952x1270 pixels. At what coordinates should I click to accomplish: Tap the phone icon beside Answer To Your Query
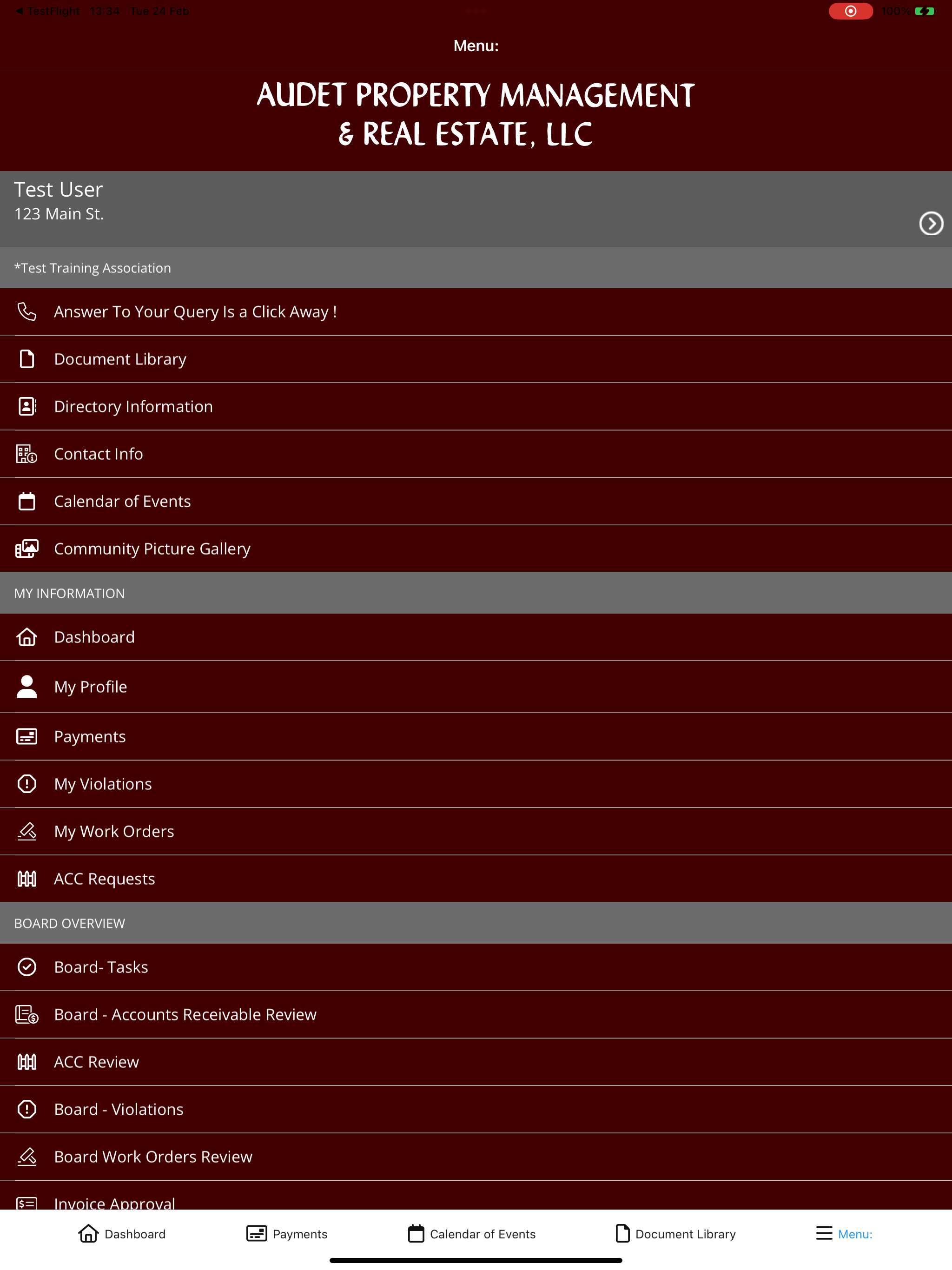27,312
